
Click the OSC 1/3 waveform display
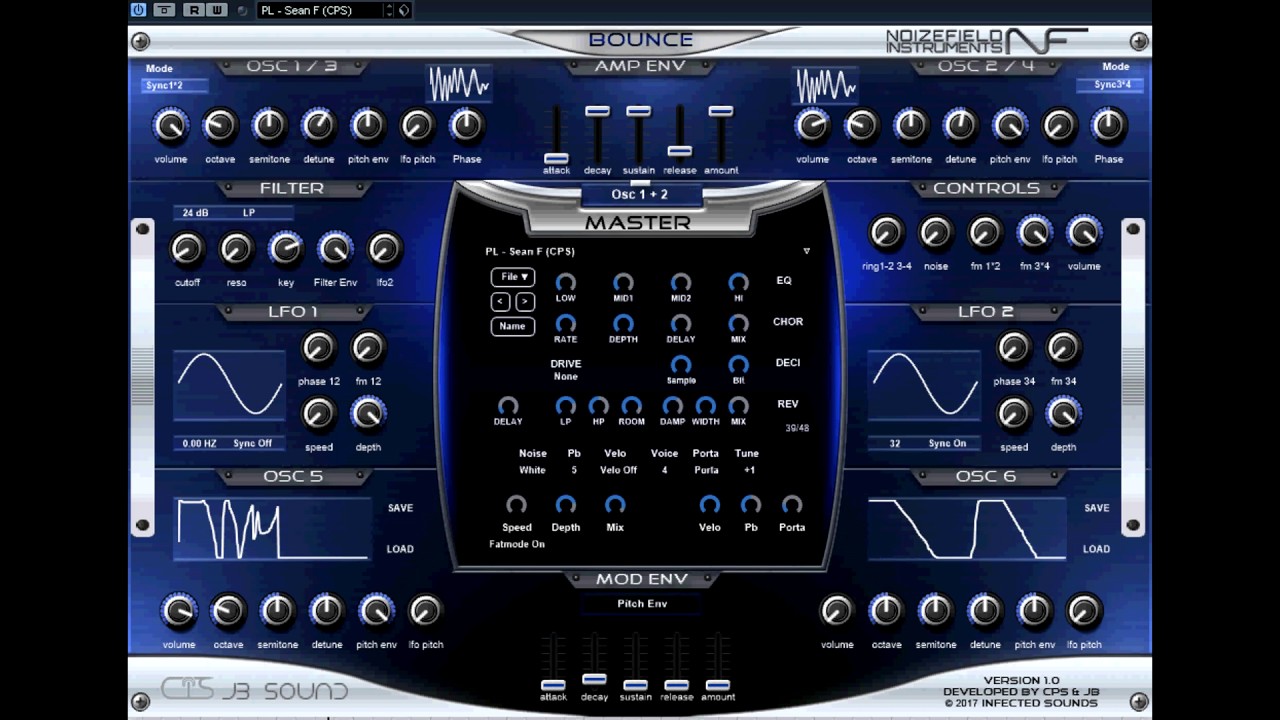point(459,85)
